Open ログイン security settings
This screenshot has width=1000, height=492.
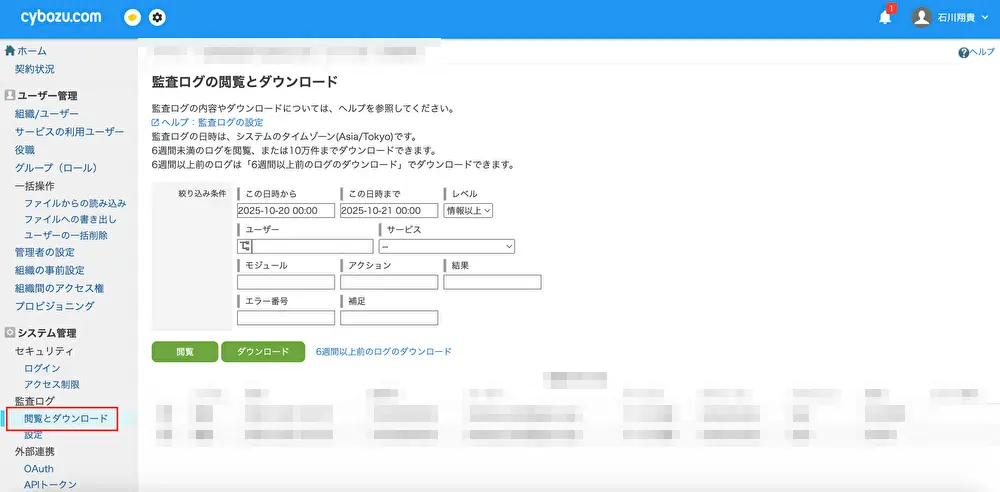pos(42,368)
